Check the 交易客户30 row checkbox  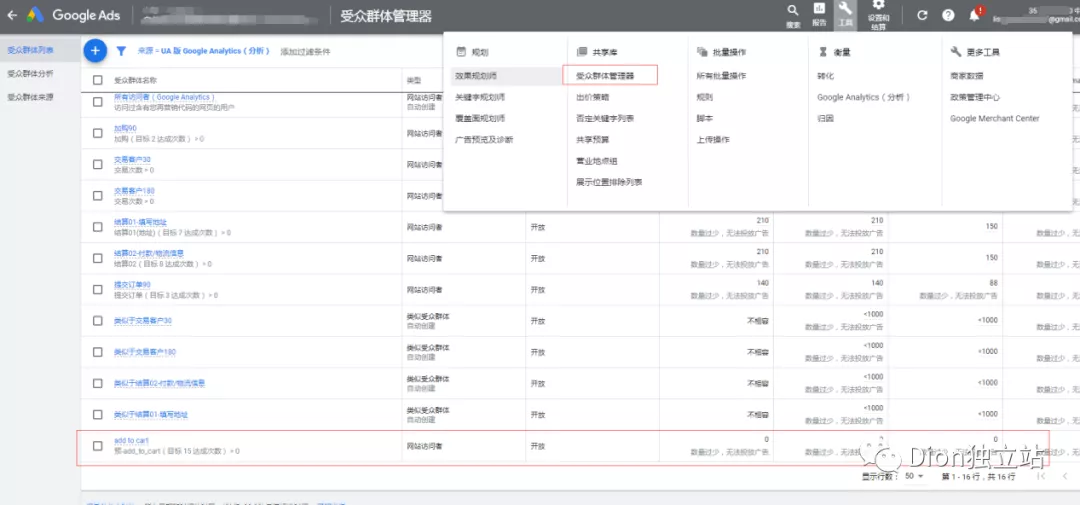97,164
